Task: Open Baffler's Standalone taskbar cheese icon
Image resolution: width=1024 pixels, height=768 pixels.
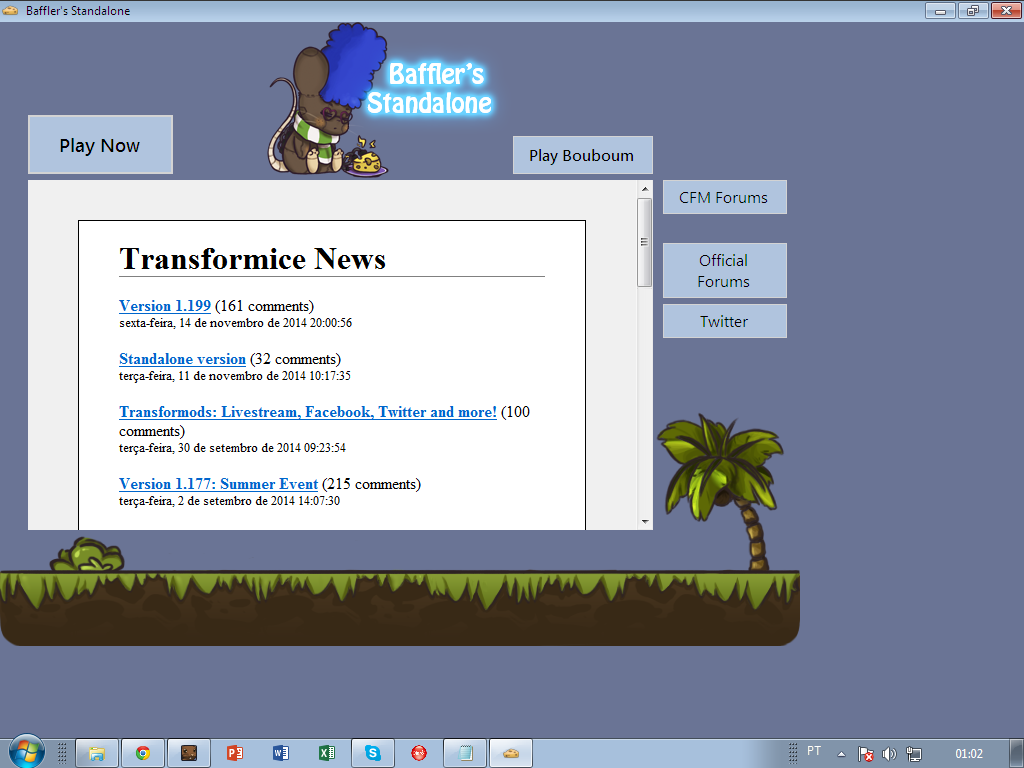Action: pos(510,752)
